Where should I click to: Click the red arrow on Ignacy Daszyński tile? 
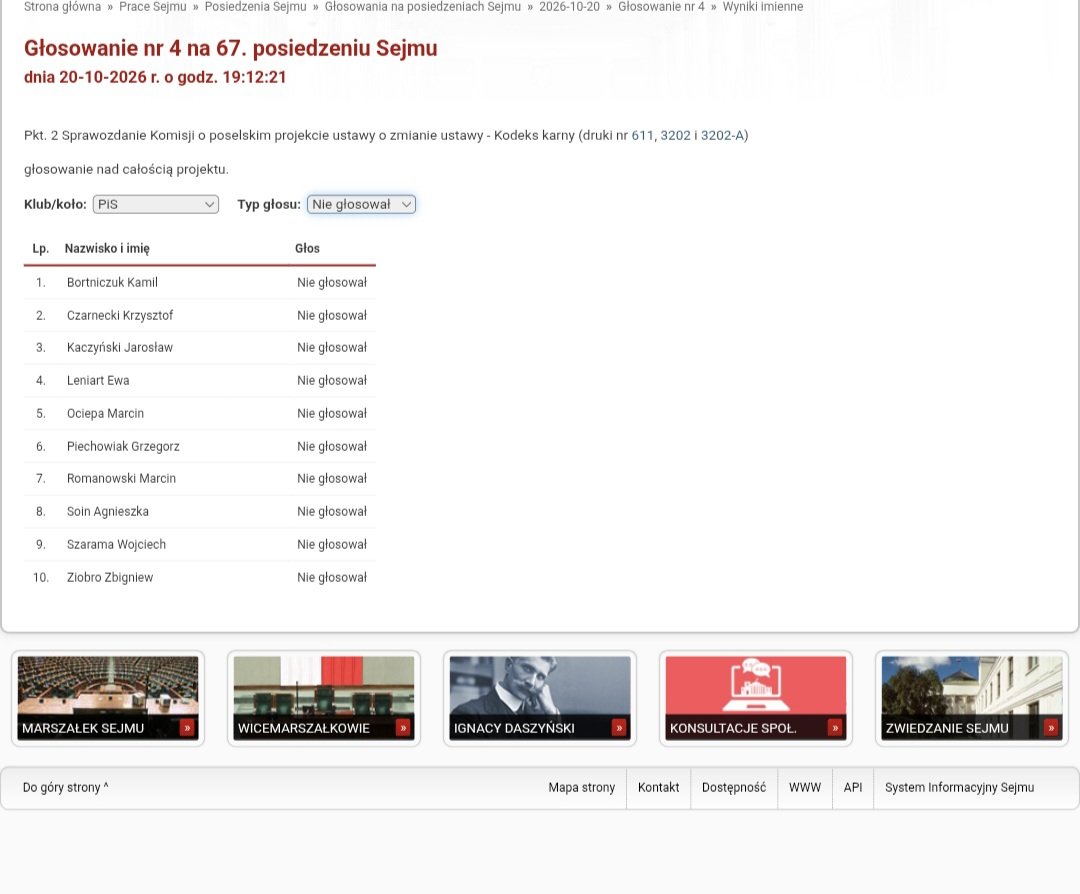click(x=619, y=728)
